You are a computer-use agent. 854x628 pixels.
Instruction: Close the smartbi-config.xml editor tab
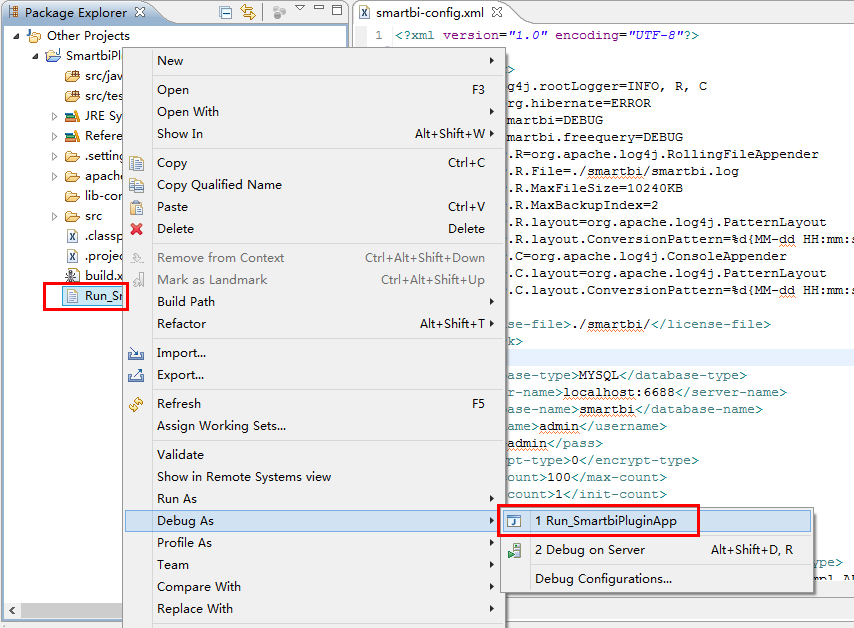pyautogui.click(x=497, y=11)
